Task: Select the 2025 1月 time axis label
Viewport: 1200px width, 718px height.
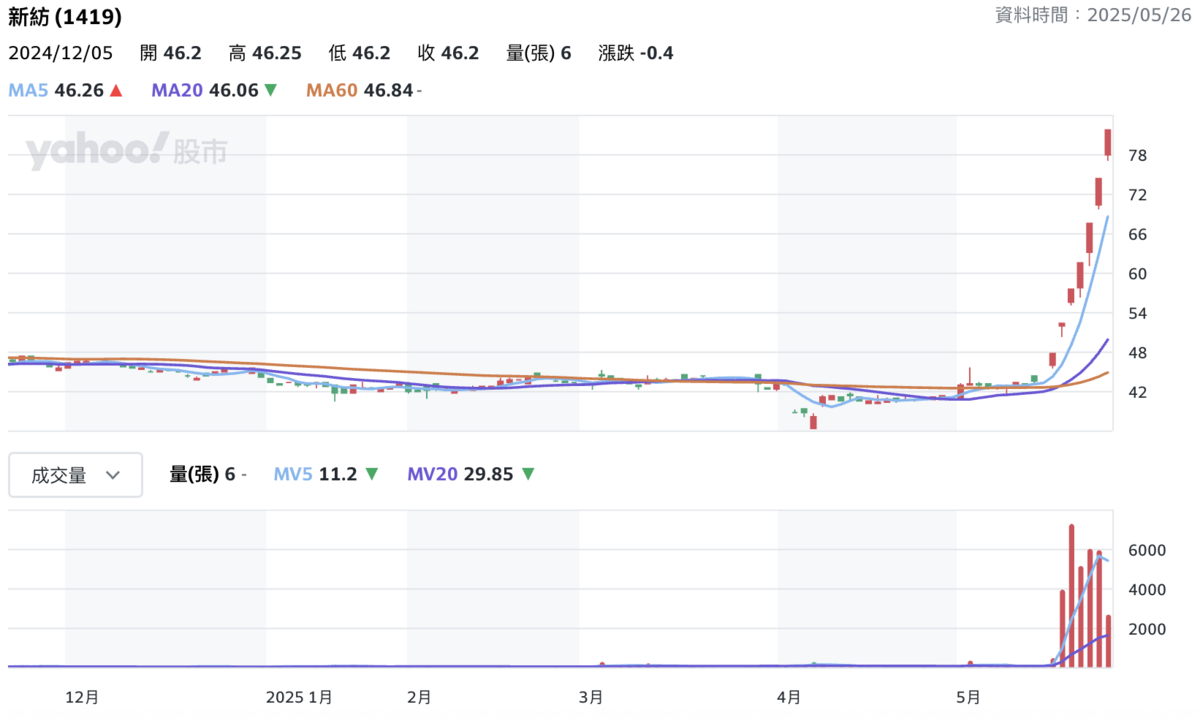Action: pyautogui.click(x=300, y=696)
